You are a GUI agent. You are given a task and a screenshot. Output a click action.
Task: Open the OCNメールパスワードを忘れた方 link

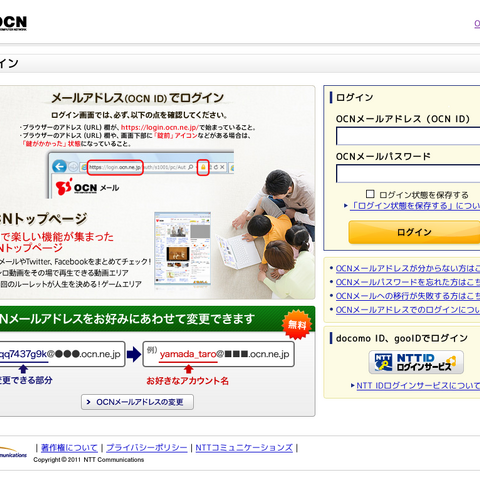[x=408, y=282]
